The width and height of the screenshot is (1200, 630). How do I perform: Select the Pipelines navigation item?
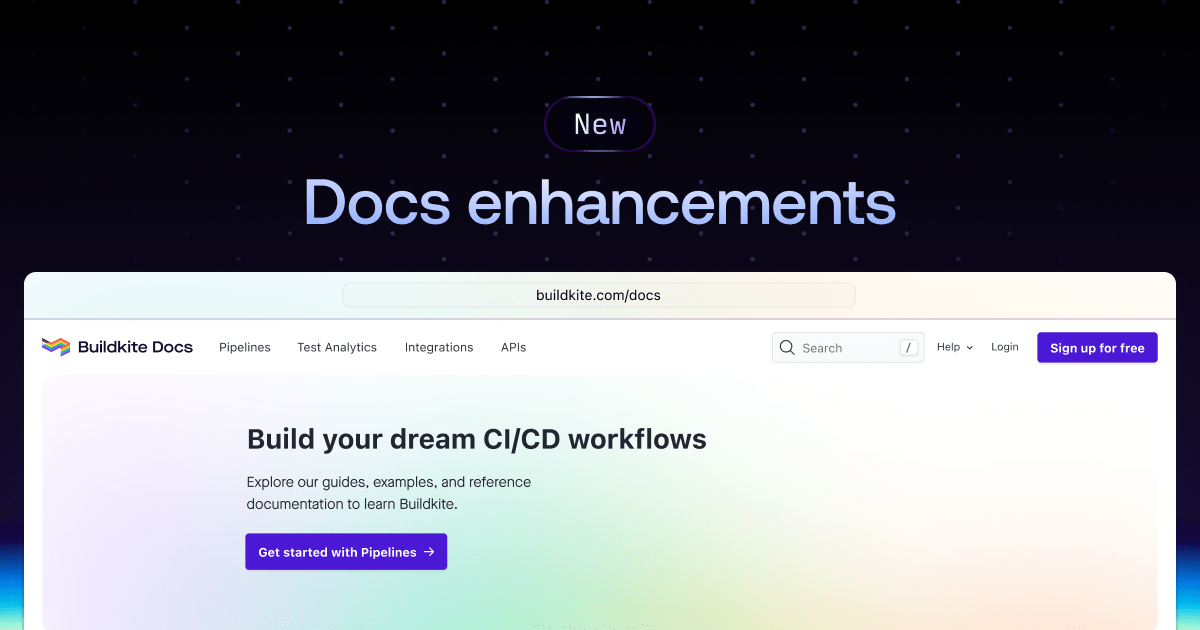pyautogui.click(x=245, y=347)
